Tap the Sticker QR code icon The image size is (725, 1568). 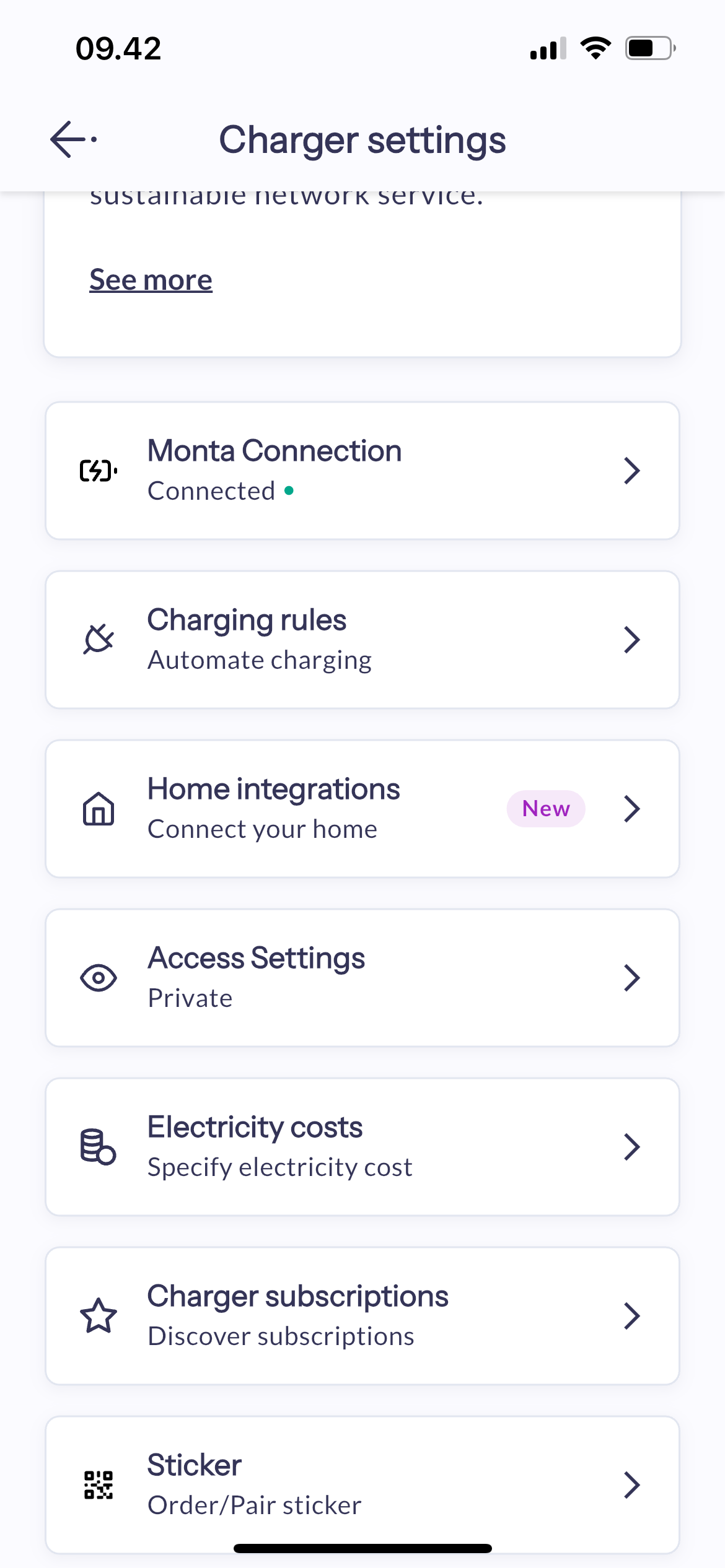point(99,1485)
